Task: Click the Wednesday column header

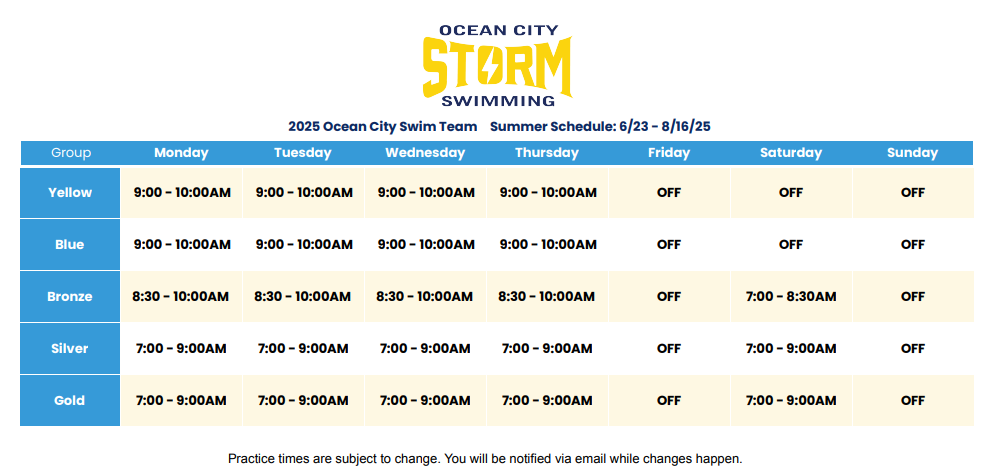Action: click(425, 153)
